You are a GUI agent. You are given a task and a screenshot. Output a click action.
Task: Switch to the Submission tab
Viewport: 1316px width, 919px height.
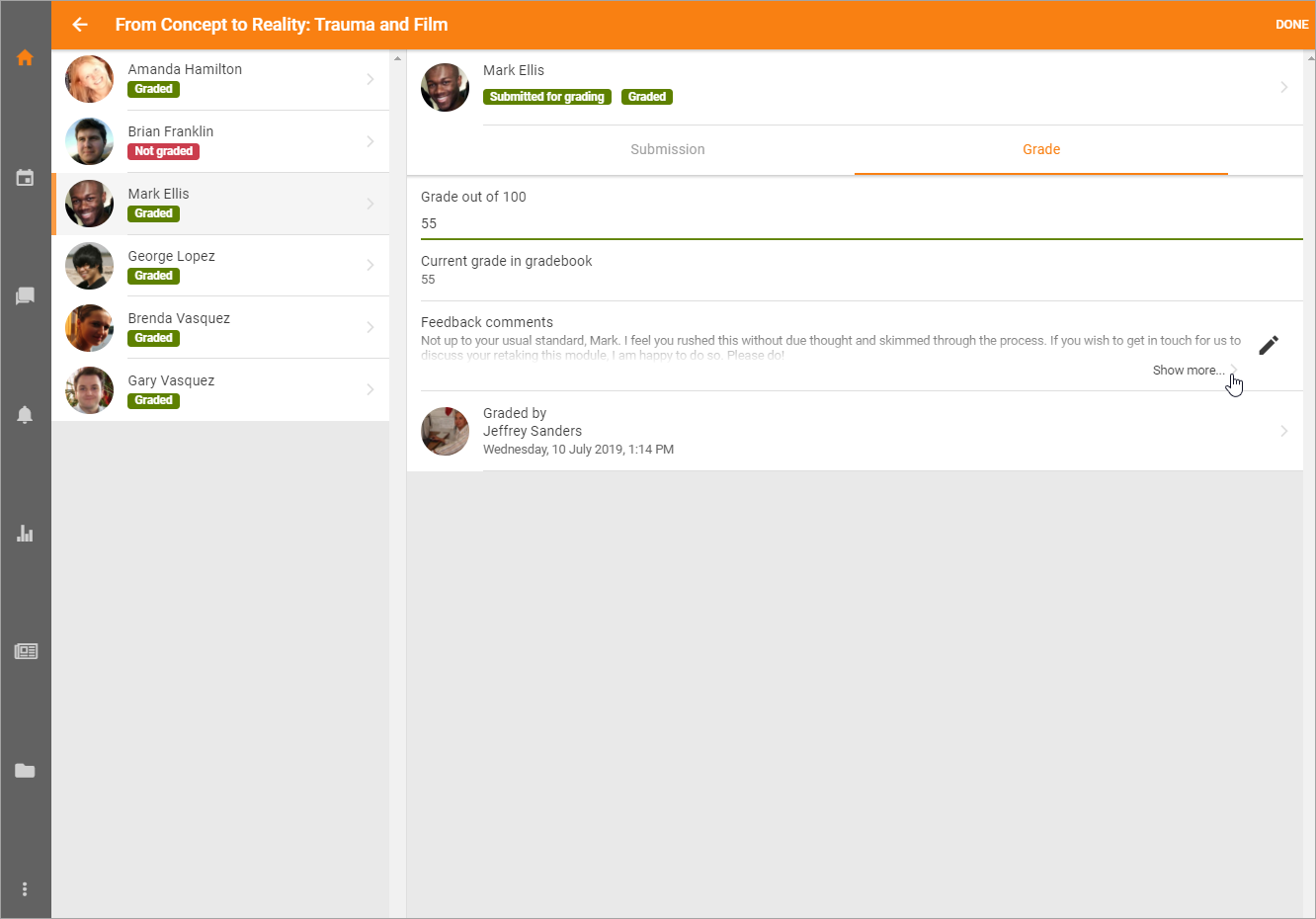pyautogui.click(x=668, y=150)
